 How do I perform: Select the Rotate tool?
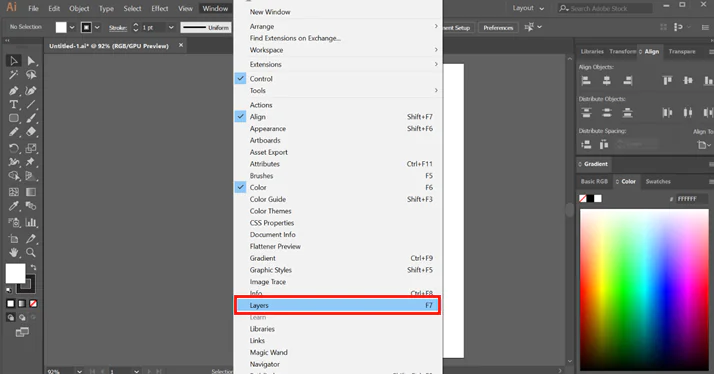pyautogui.click(x=14, y=148)
